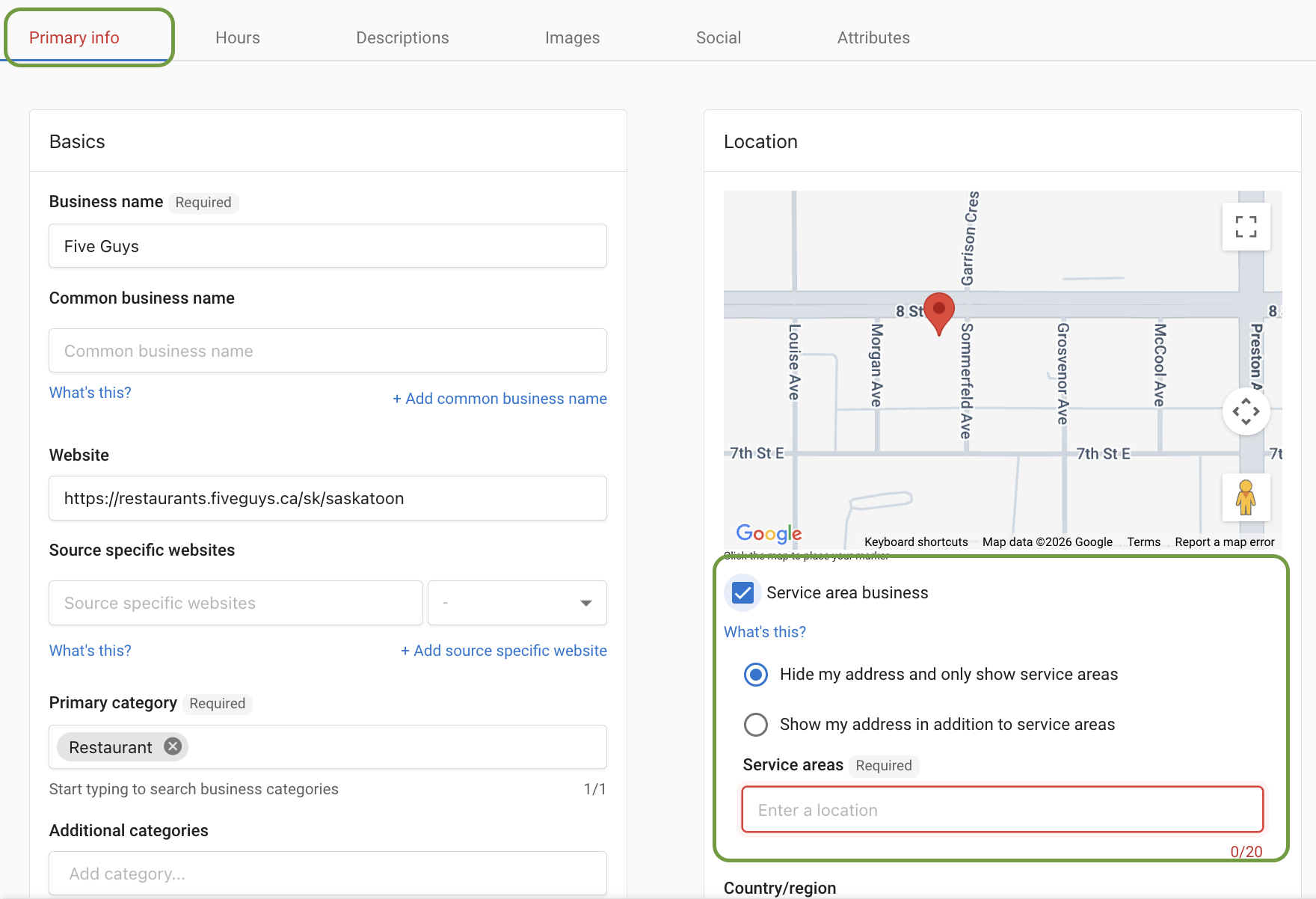Uncheck the Service area business checkbox
Image resolution: width=1316 pixels, height=899 pixels.
742,592
